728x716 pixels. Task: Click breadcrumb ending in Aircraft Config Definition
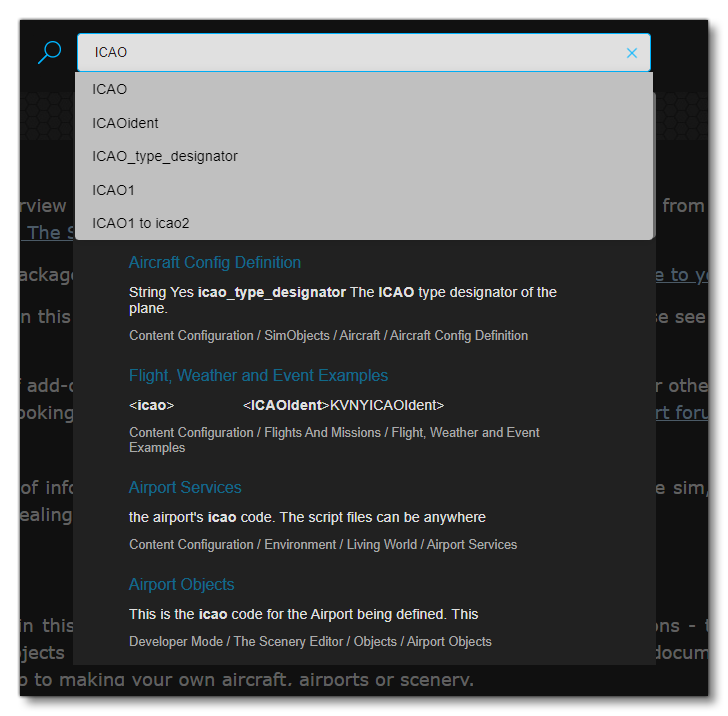pyautogui.click(x=328, y=336)
